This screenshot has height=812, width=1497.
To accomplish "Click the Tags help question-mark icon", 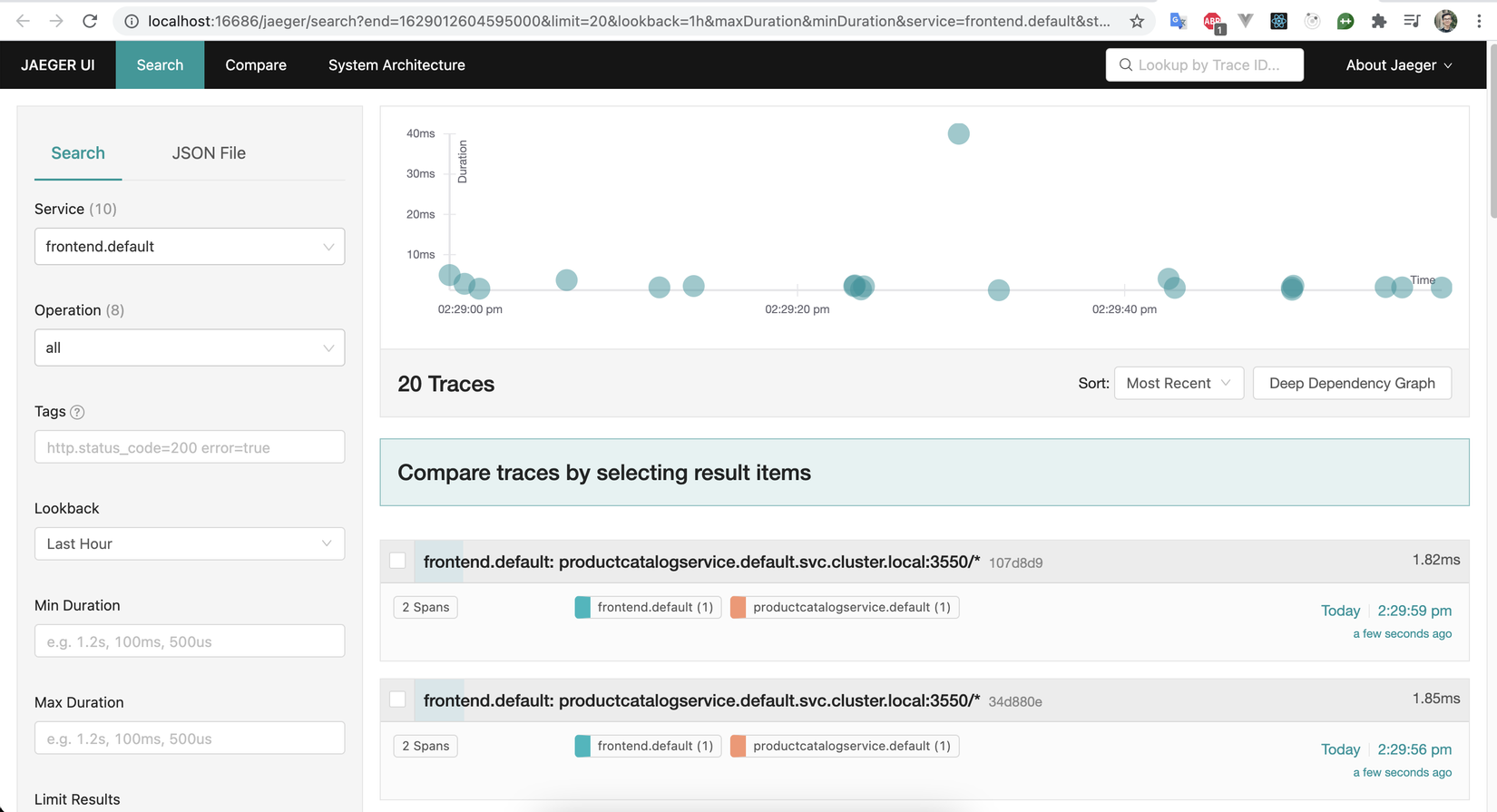I will pyautogui.click(x=77, y=412).
